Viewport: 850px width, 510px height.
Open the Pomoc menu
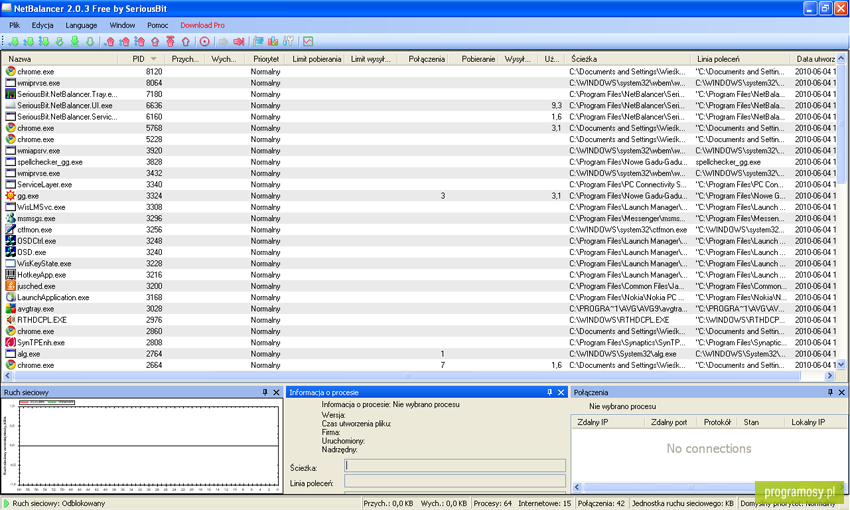point(157,25)
